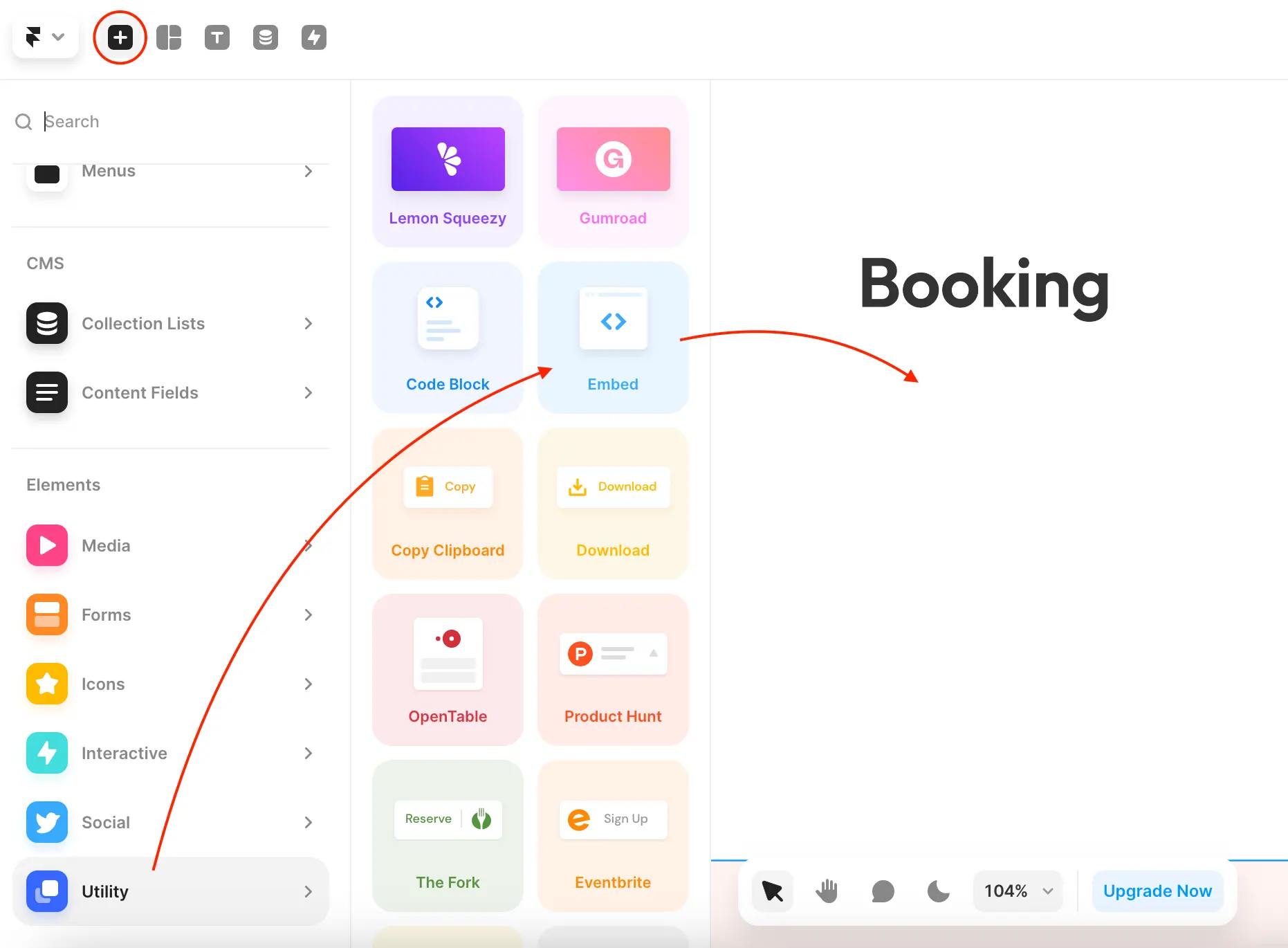The height and width of the screenshot is (948, 1288).
Task: Select the Text tool icon
Action: 217,37
